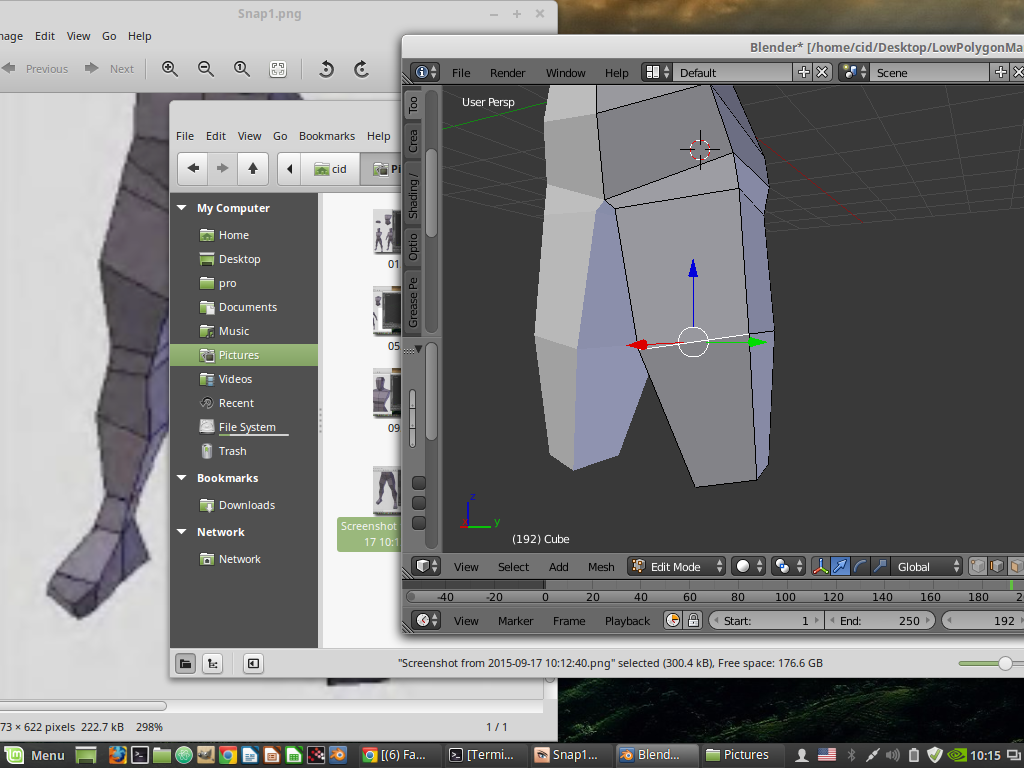Open Blender's Window menu
This screenshot has height=768, width=1024.
click(566, 72)
